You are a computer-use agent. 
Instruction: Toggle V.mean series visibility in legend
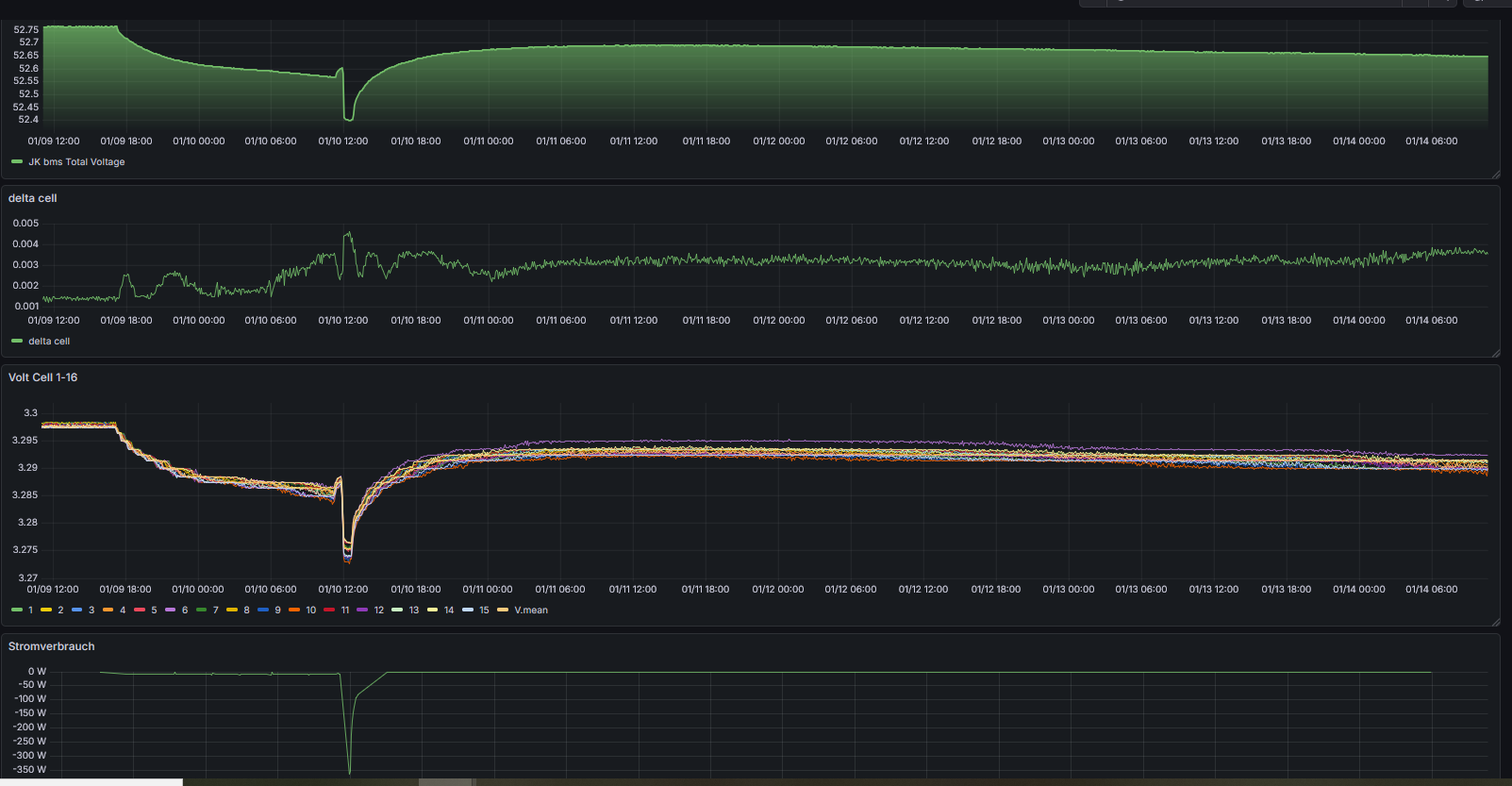pyautogui.click(x=530, y=610)
